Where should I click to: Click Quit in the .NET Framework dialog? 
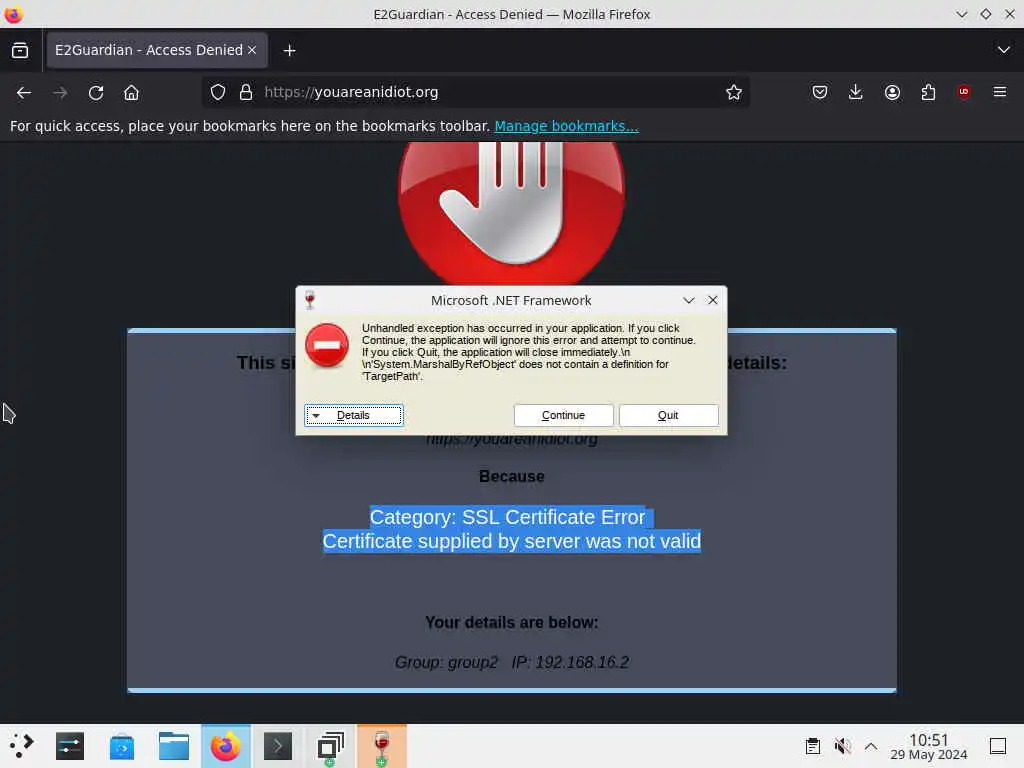click(668, 415)
